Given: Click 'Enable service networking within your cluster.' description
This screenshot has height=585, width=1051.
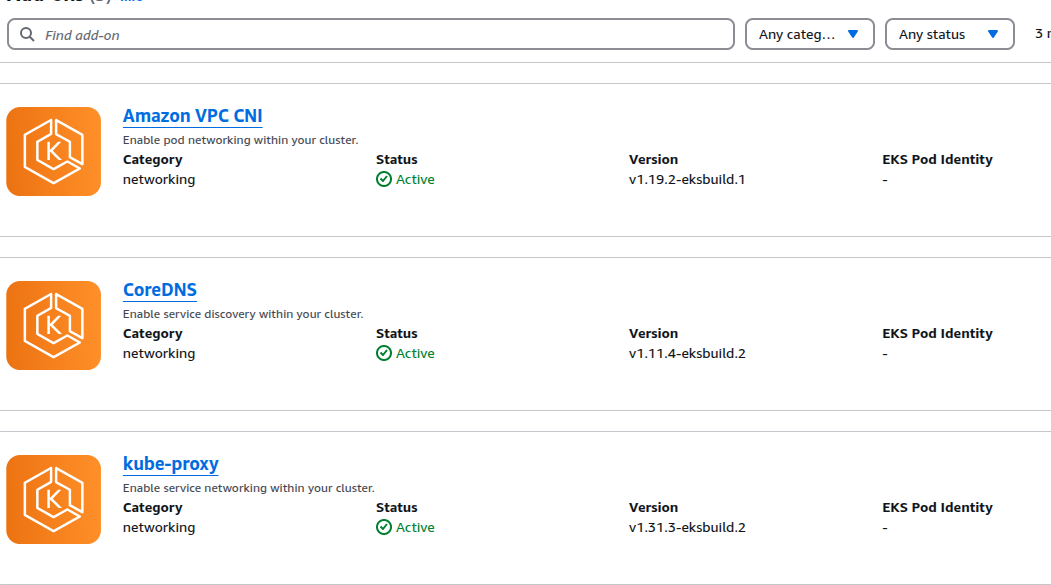Looking at the screenshot, I should 249,489.
